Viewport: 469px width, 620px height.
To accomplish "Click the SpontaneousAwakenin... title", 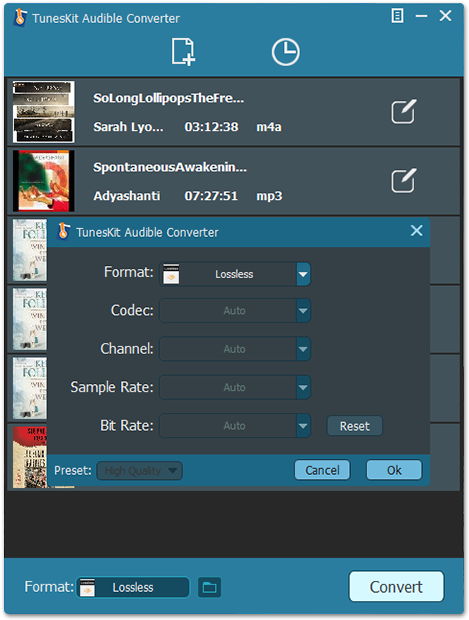I will (170, 167).
